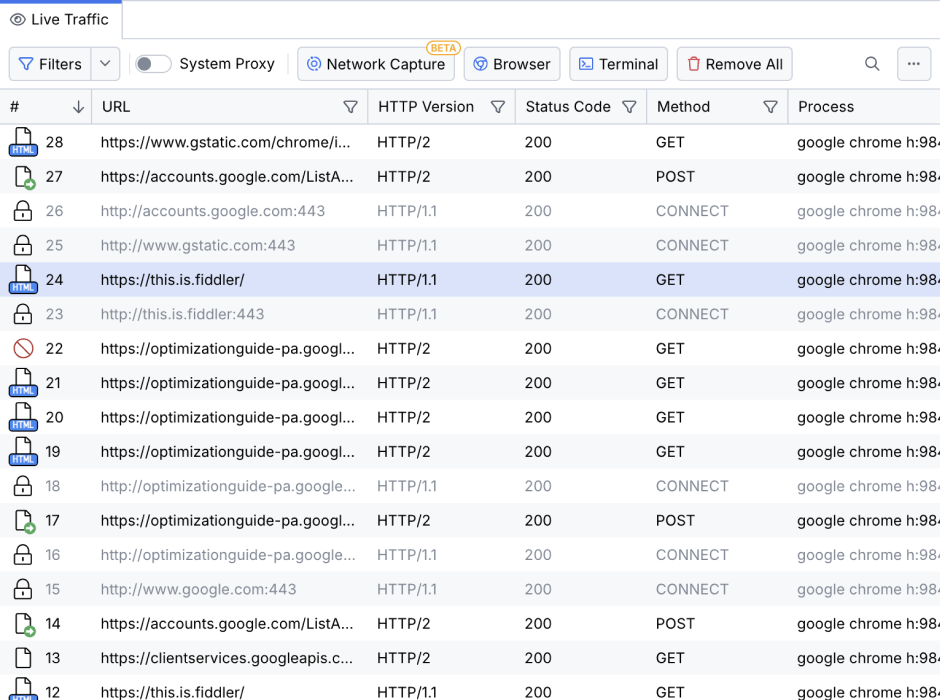The width and height of the screenshot is (940, 700).
Task: Toggle the System Proxy switch
Action: [x=153, y=64]
